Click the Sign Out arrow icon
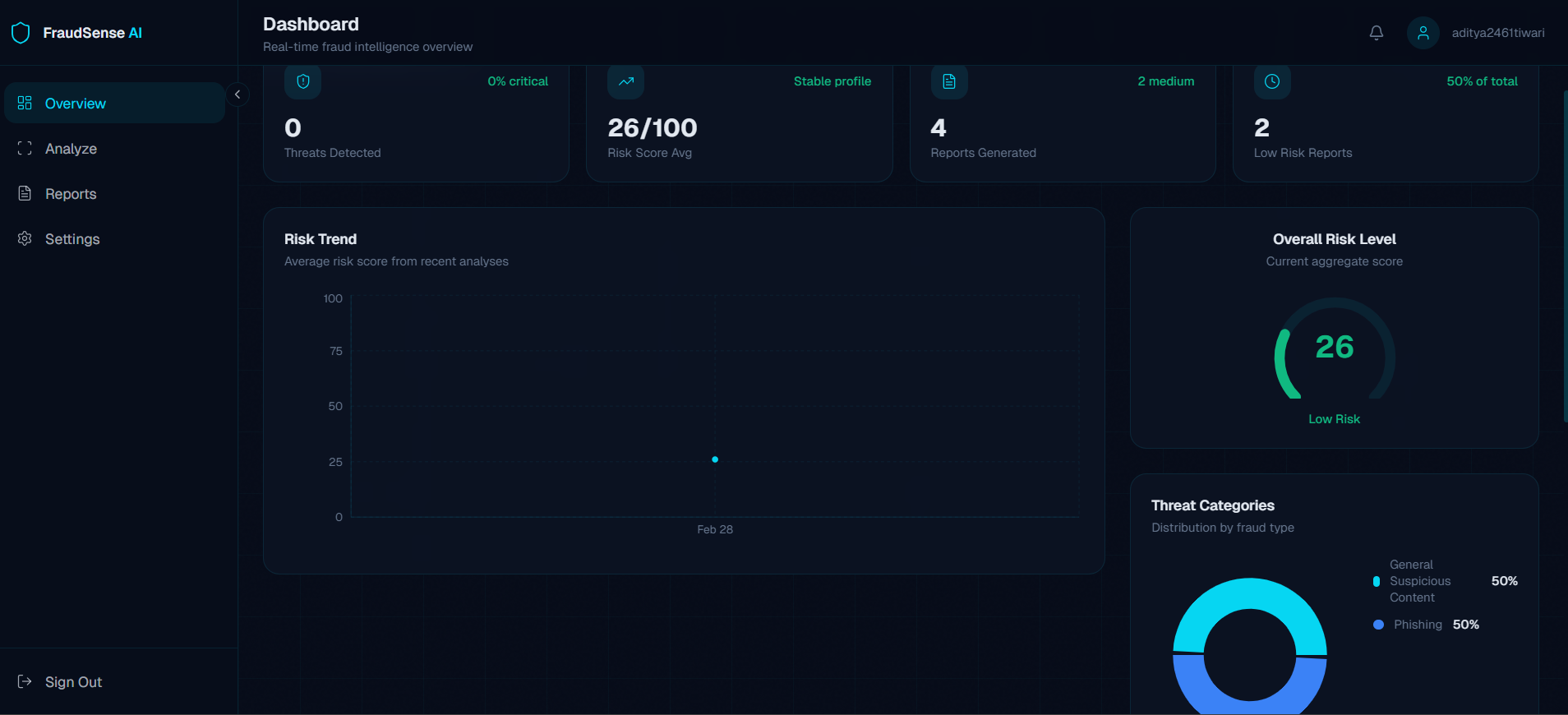Screen dimensions: 1568x715 [x=25, y=681]
